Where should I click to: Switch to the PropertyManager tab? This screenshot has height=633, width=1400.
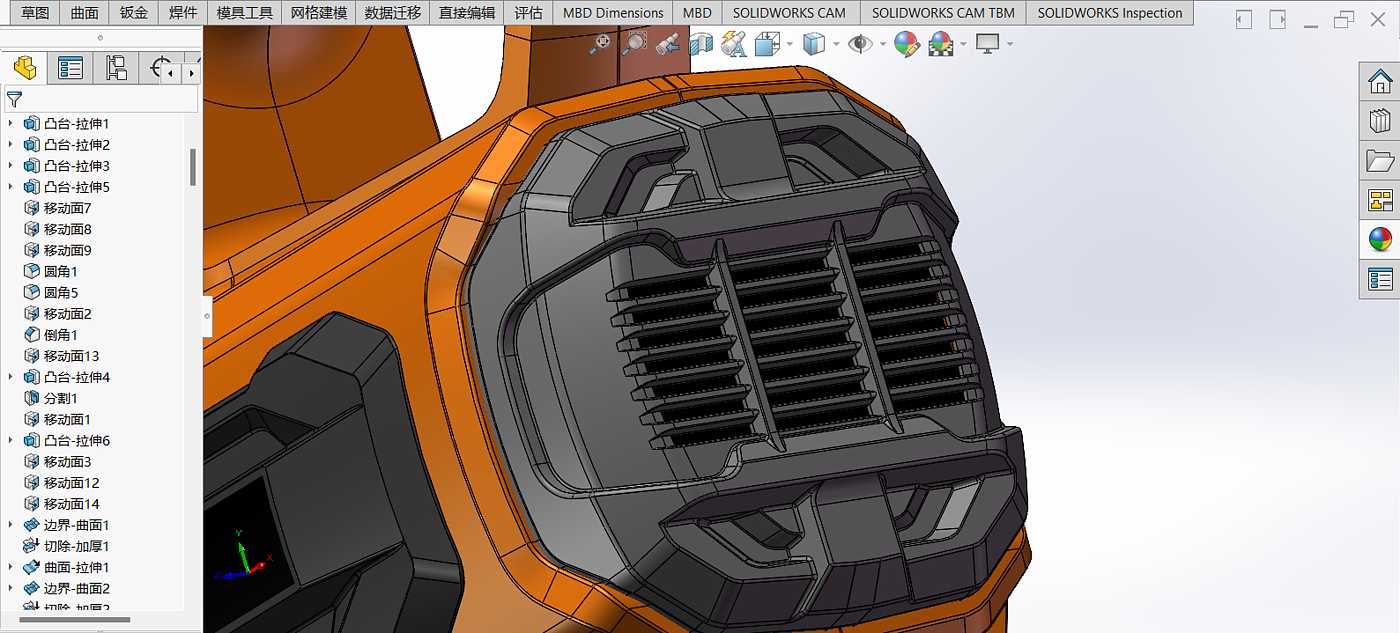click(70, 68)
